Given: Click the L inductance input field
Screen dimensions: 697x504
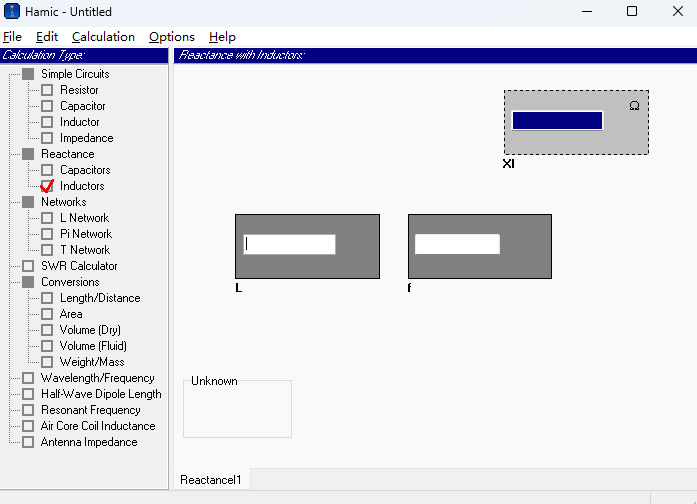Looking at the screenshot, I should (289, 244).
